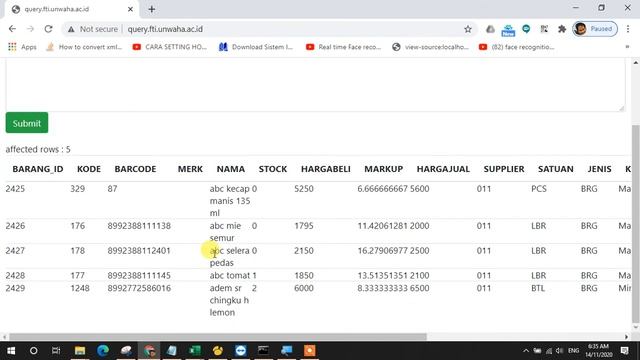The width and height of the screenshot is (640, 360).
Task: Click the Paused profile button
Action: coord(595,29)
